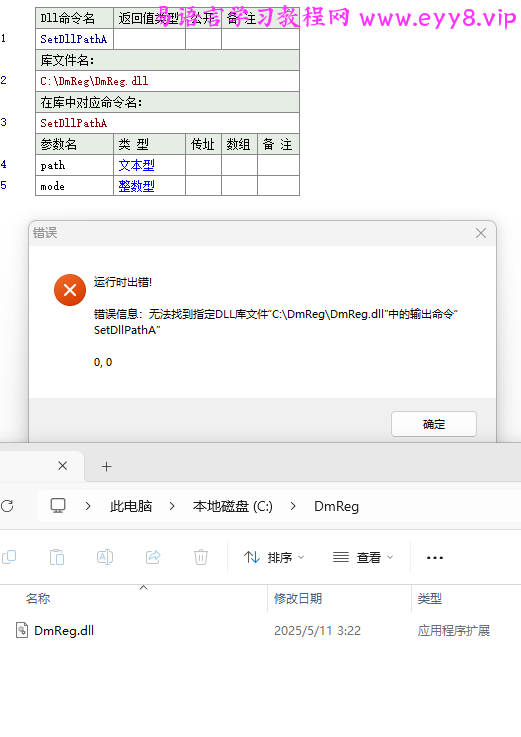Click the type 应用程序扩展 of DmReg.dll

pyautogui.click(x=454, y=630)
